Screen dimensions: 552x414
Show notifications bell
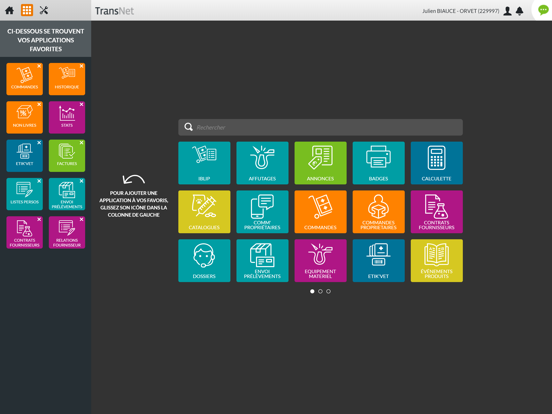pyautogui.click(x=520, y=11)
